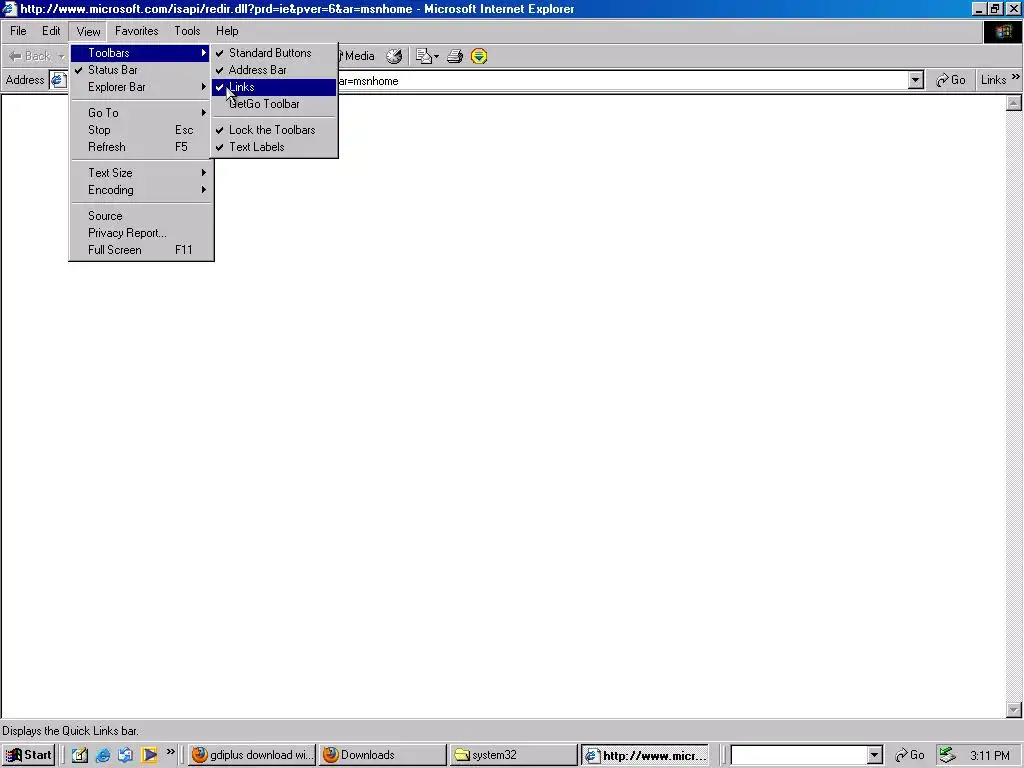This screenshot has height=768, width=1024.
Task: Close the open View menu
Action: 88,31
